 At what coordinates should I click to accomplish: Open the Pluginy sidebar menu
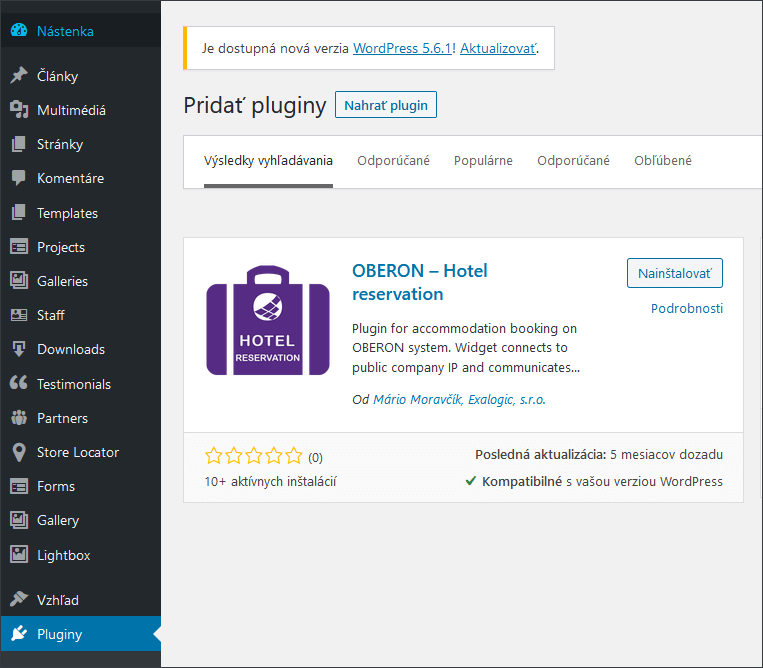[x=59, y=634]
